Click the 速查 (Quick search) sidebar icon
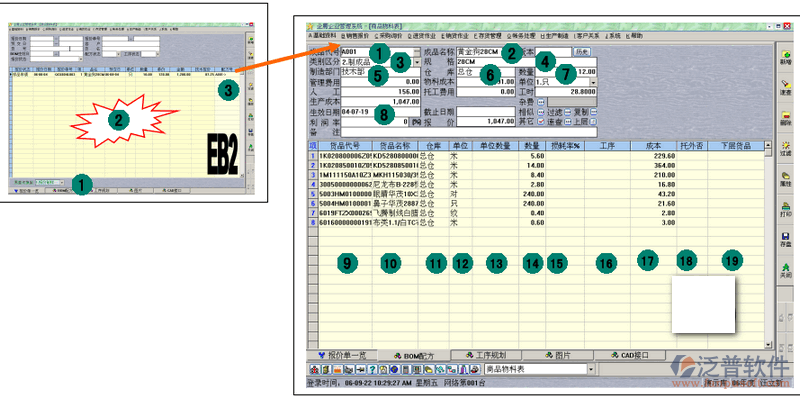800x399 pixels. 786,87
